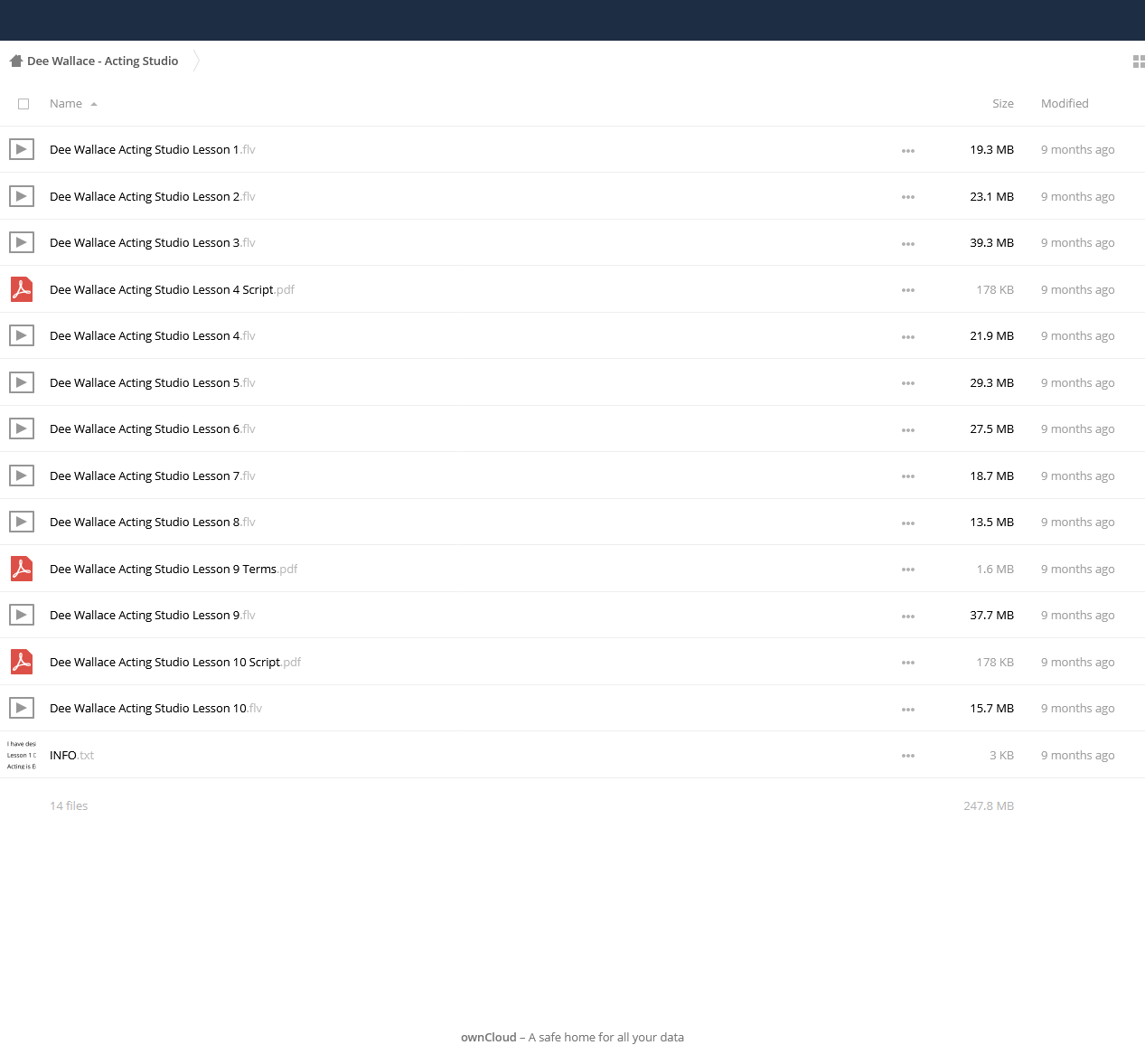Click the 14 files summary text
This screenshot has width=1145, height=1064.
69,806
